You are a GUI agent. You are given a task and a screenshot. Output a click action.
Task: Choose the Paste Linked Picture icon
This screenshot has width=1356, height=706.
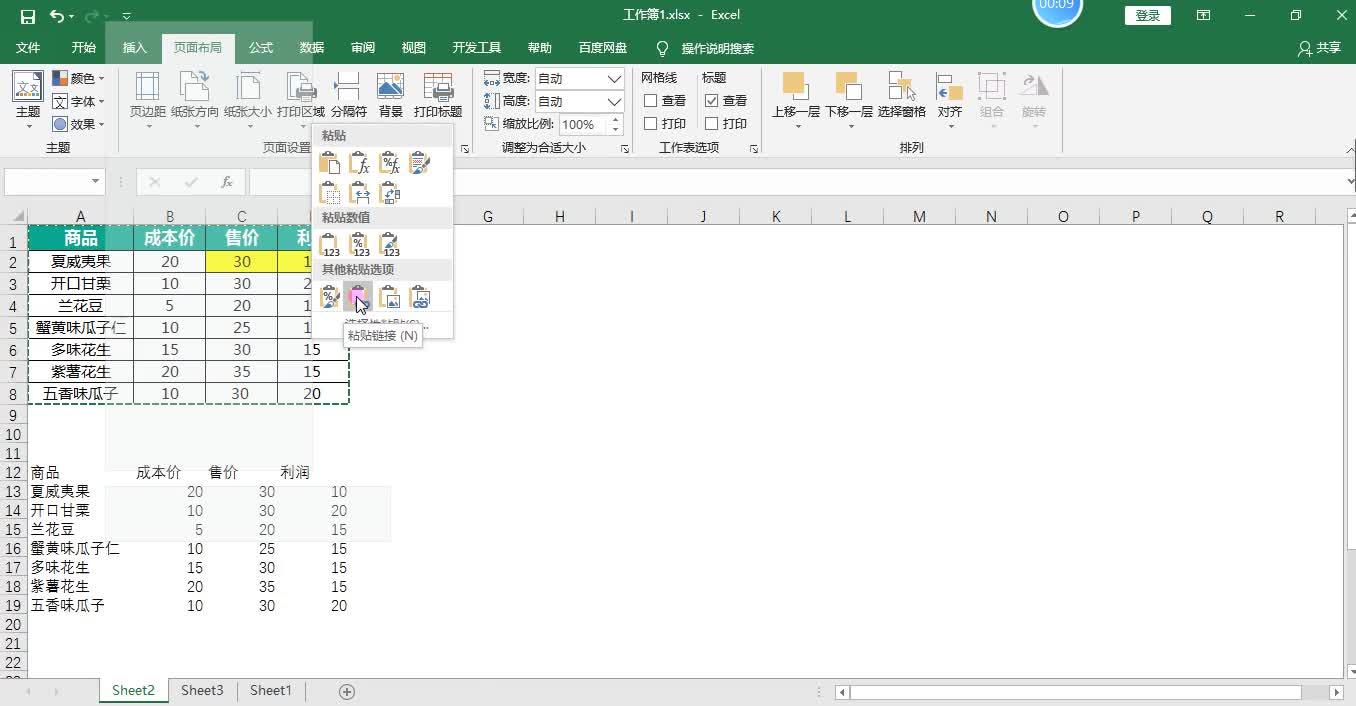[x=420, y=297]
